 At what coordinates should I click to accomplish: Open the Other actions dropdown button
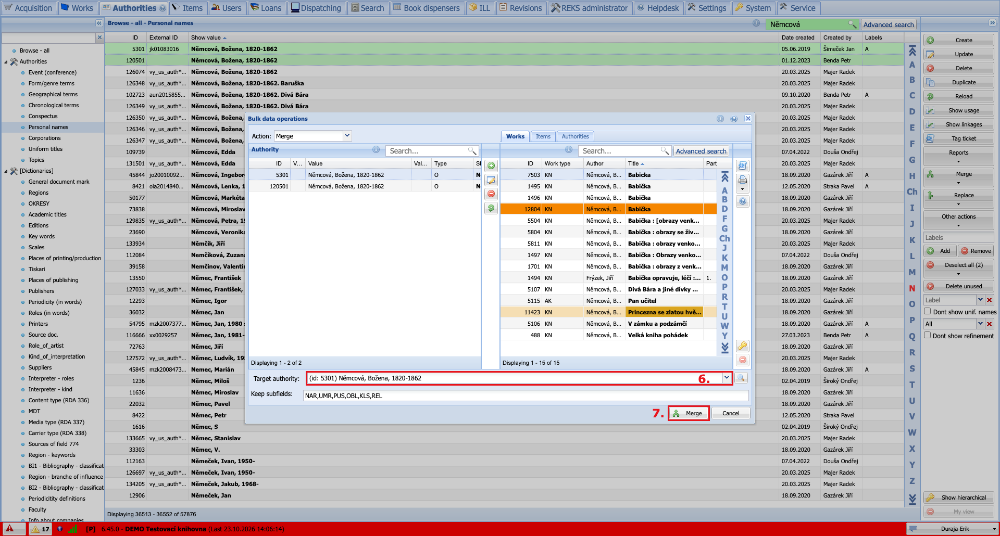click(959, 220)
